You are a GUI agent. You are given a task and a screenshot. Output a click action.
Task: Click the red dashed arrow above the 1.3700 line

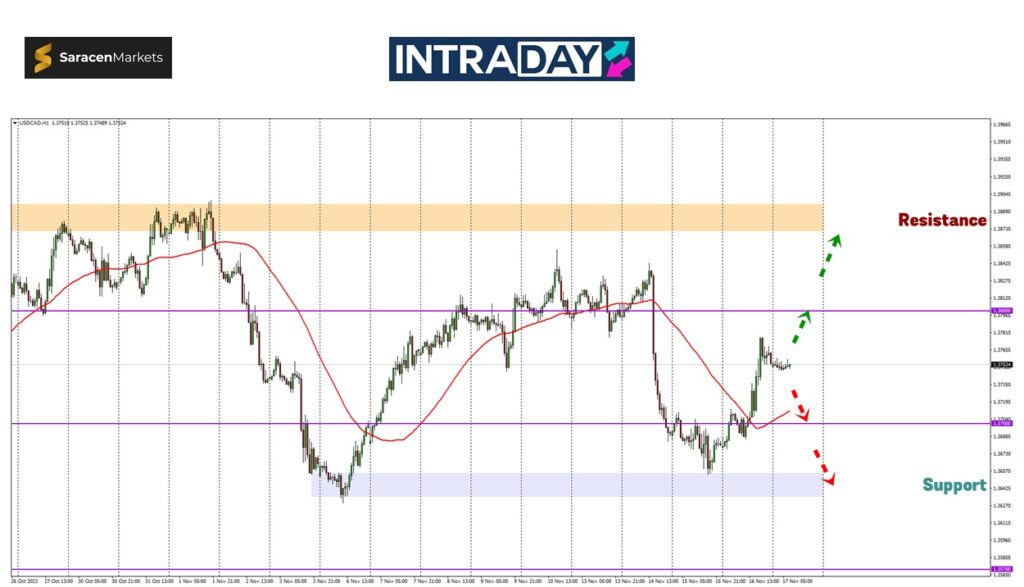799,407
